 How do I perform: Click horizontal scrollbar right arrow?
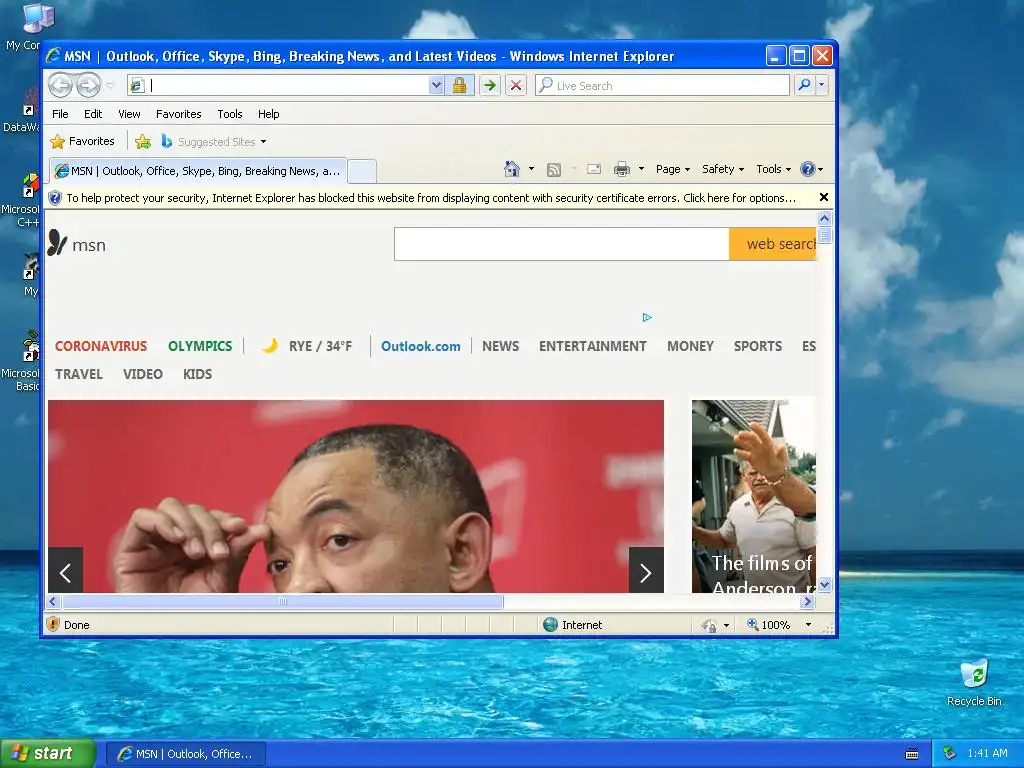click(807, 601)
